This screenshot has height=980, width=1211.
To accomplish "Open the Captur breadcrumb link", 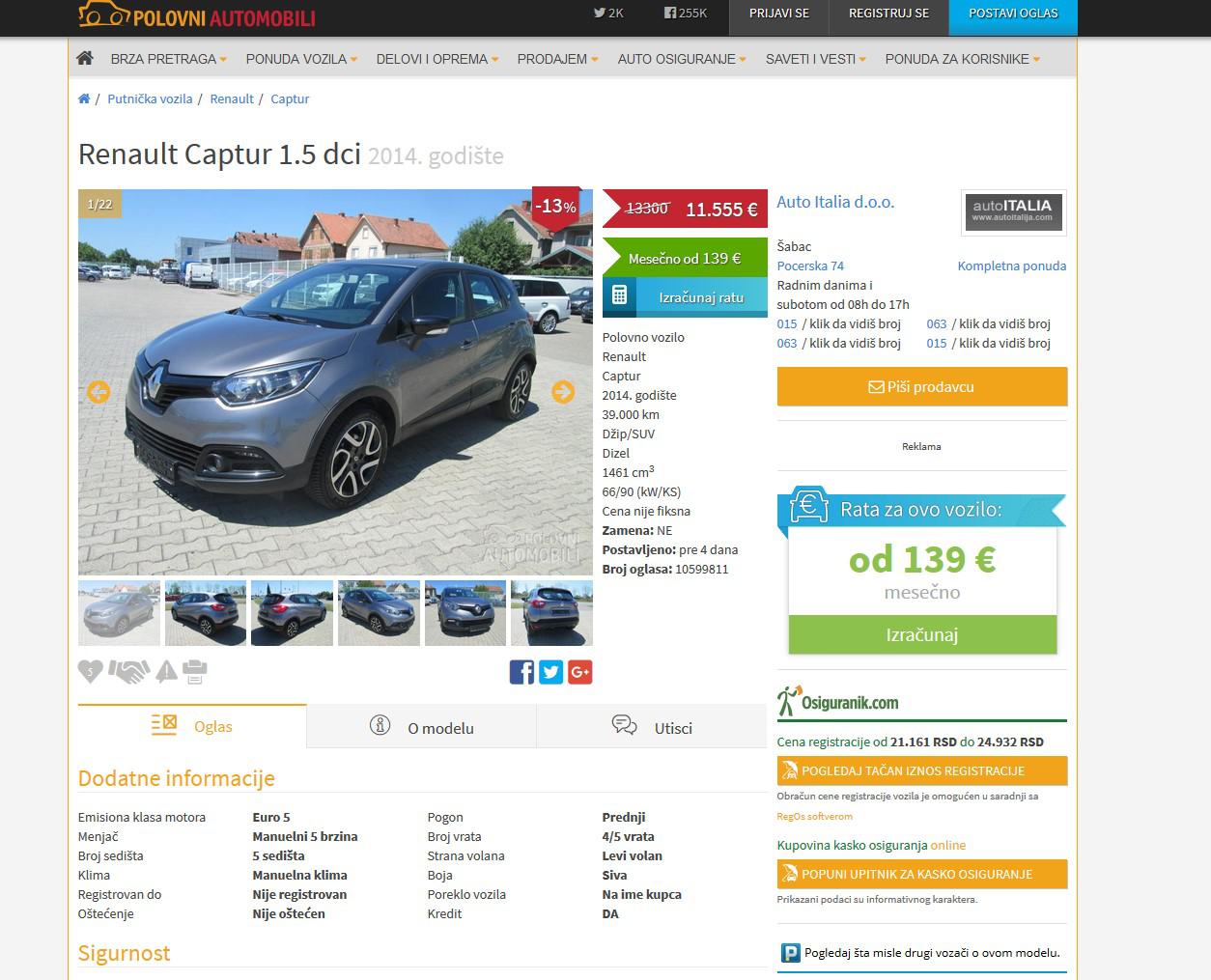I will [x=290, y=98].
